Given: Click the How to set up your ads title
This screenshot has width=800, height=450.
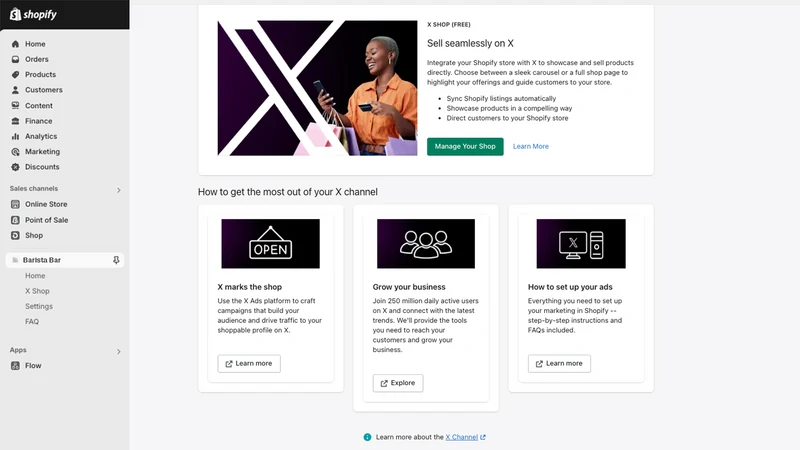Looking at the screenshot, I should (570, 287).
